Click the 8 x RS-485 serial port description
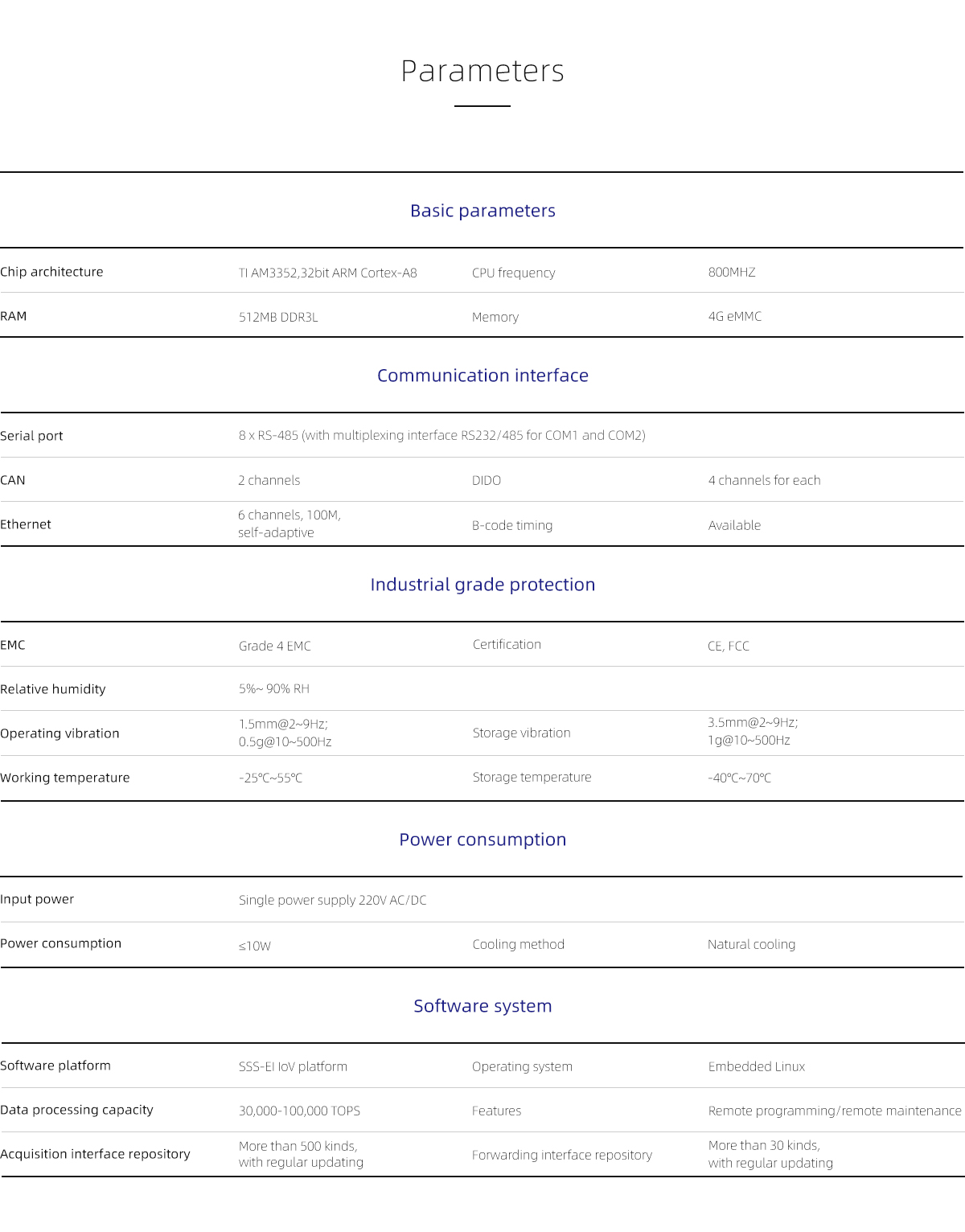Viewport: 965px width, 1232px height. click(441, 435)
